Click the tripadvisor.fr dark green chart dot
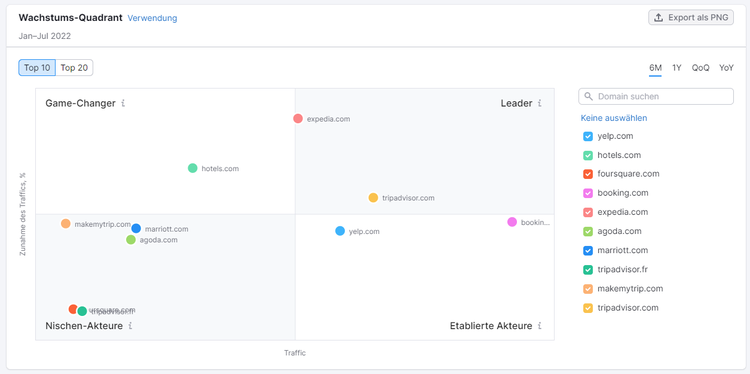This screenshot has width=750, height=374. point(82,311)
